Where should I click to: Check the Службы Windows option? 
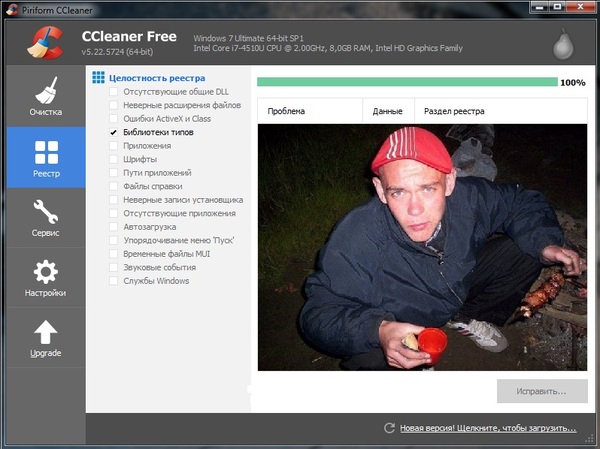click(x=114, y=281)
